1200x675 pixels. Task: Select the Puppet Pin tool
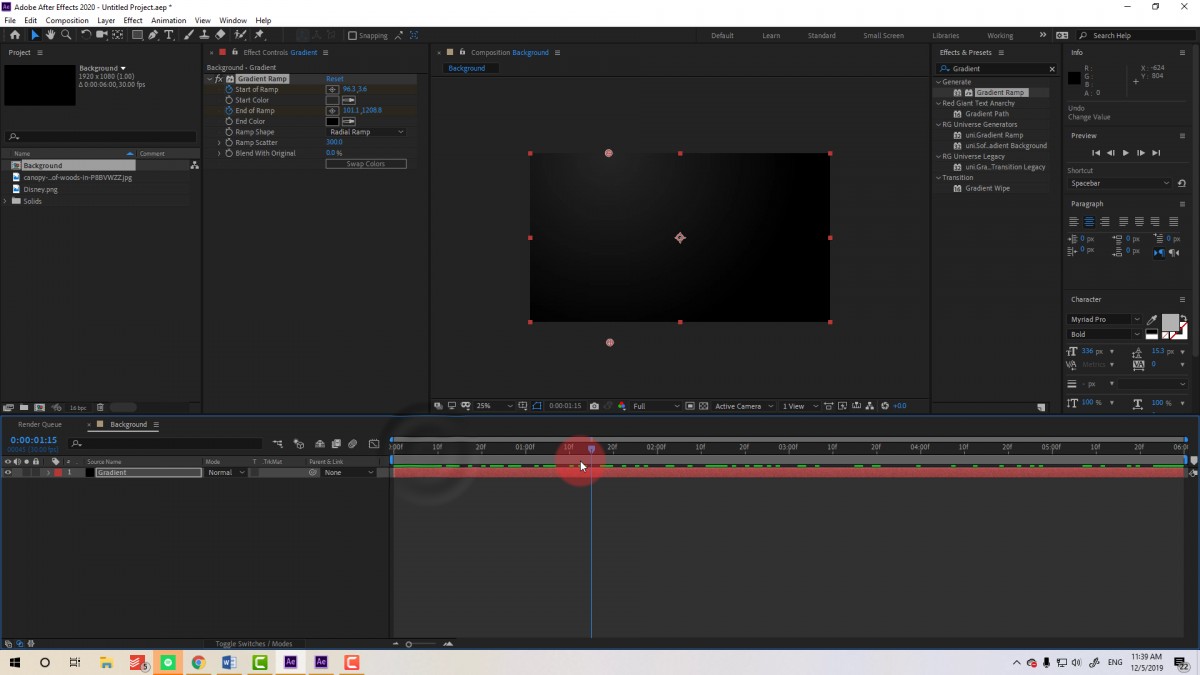click(259, 35)
